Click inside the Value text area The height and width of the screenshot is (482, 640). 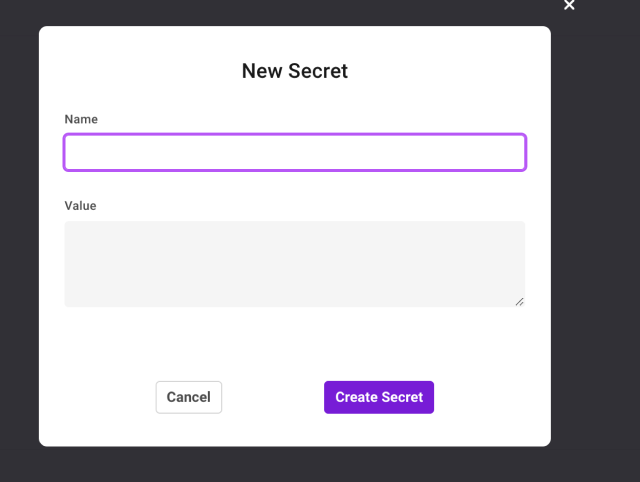pyautogui.click(x=295, y=264)
